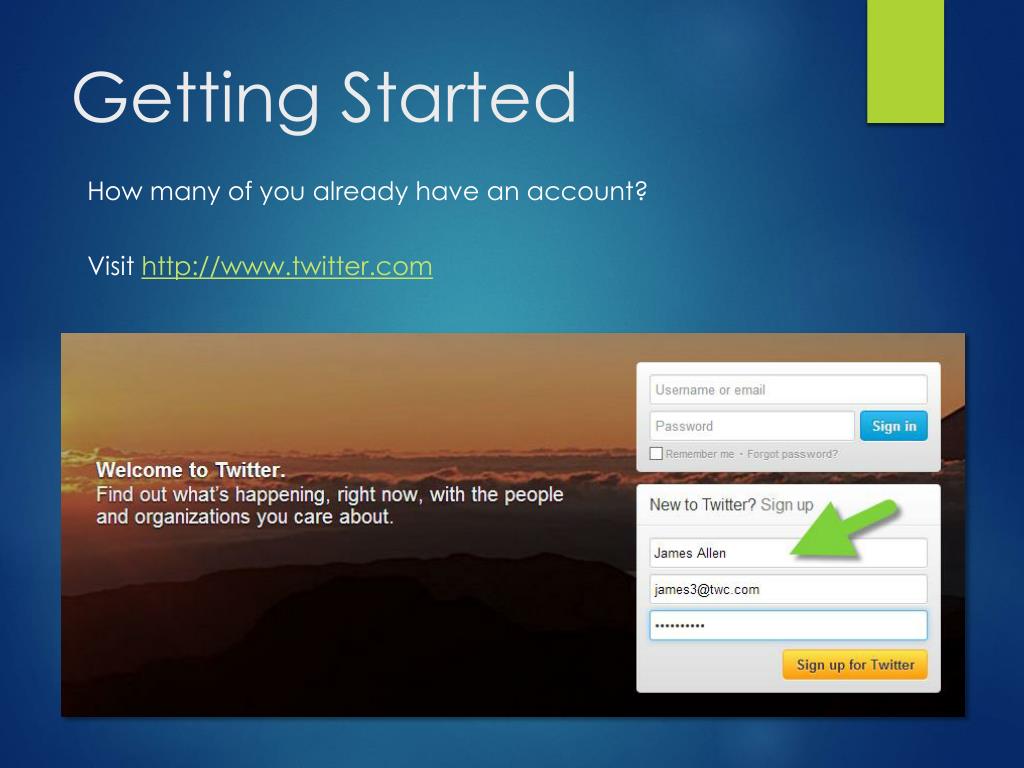Image resolution: width=1024 pixels, height=768 pixels.
Task: Focus the sign-up password field with dots
Action: (x=788, y=625)
